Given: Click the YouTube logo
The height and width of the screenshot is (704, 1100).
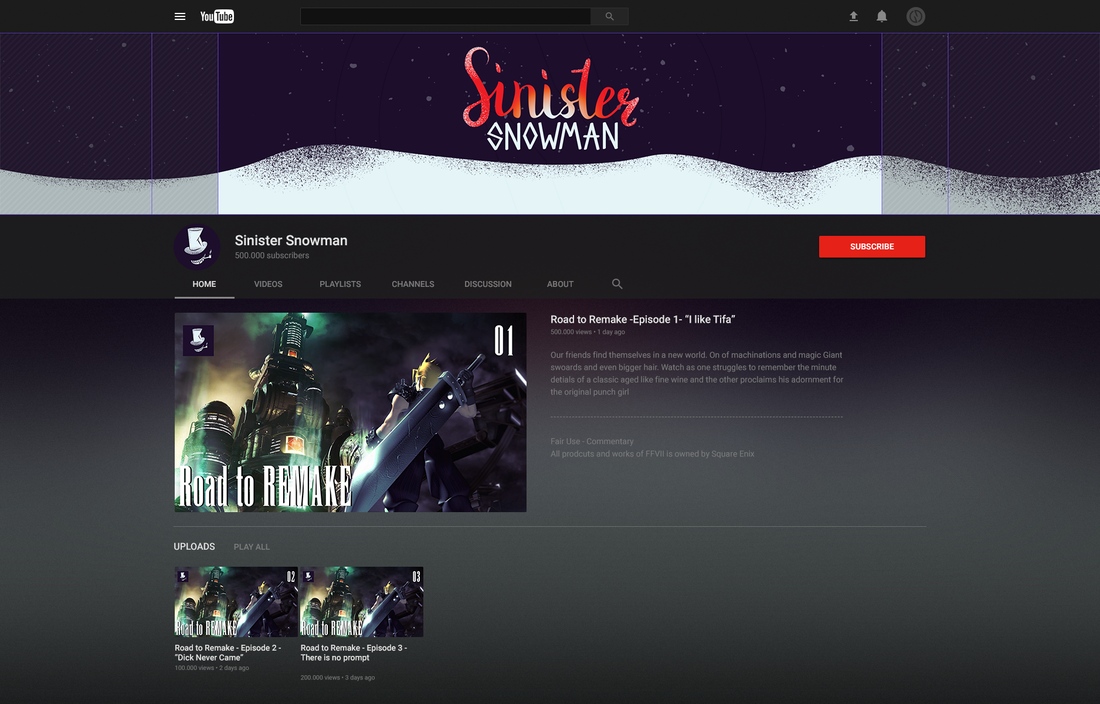Looking at the screenshot, I should click(217, 16).
